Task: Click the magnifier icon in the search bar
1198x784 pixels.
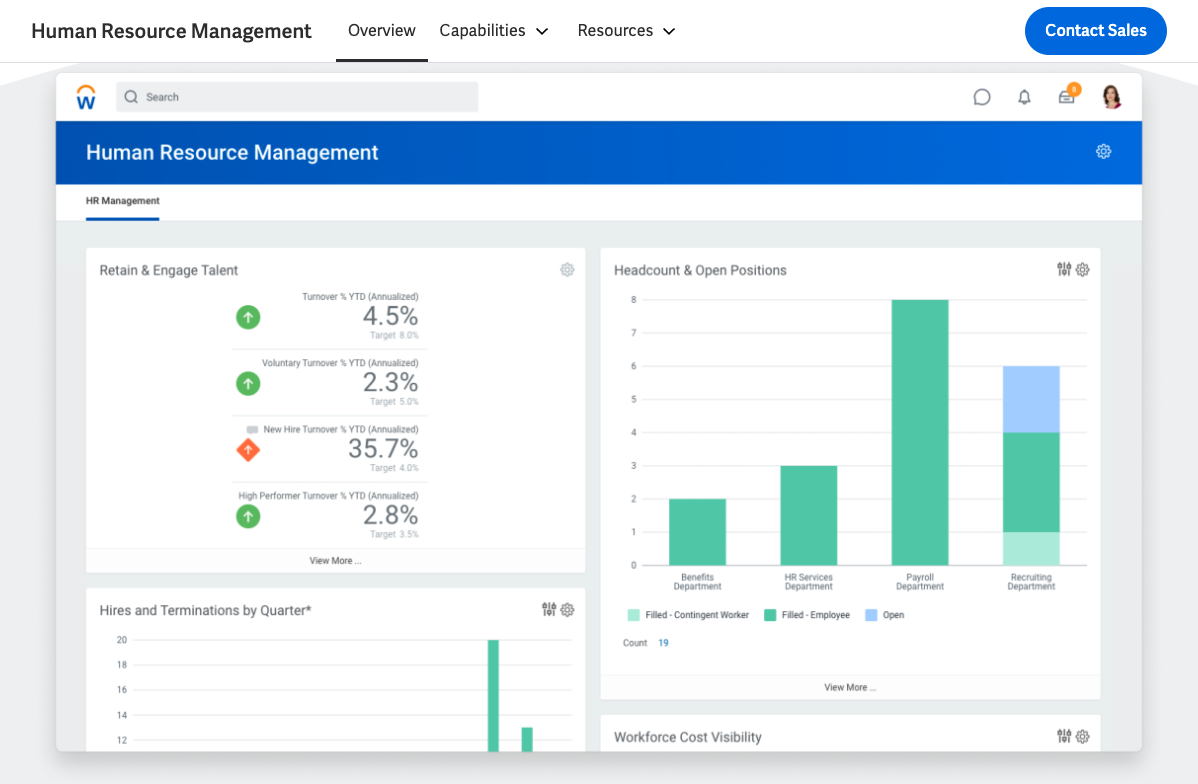Action: [131, 97]
